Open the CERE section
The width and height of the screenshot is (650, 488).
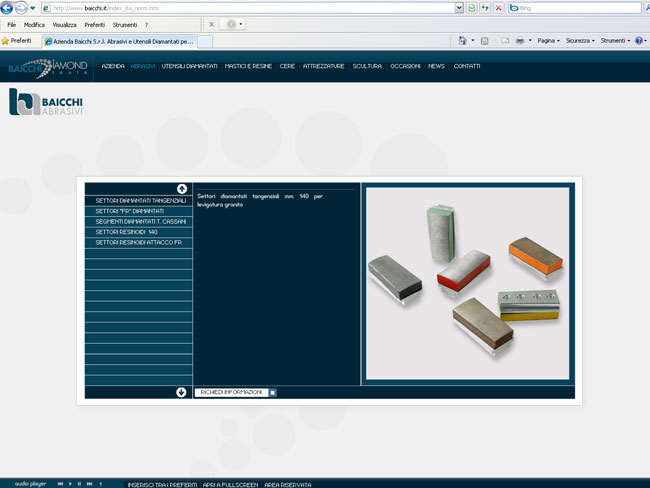(287, 66)
